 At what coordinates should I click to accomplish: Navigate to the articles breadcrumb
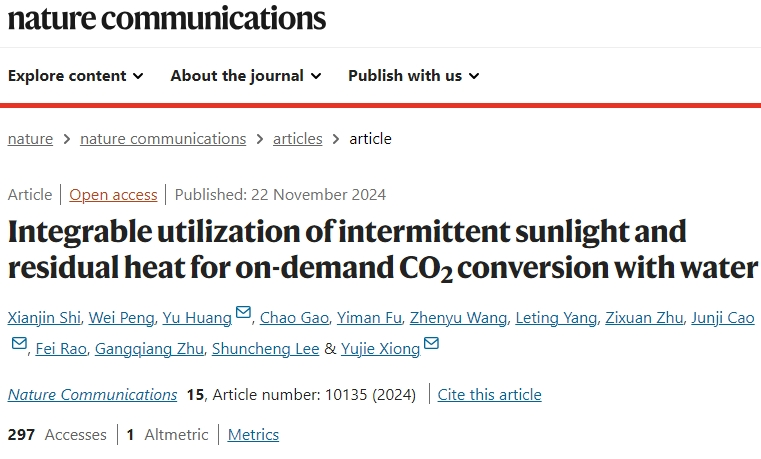point(298,139)
